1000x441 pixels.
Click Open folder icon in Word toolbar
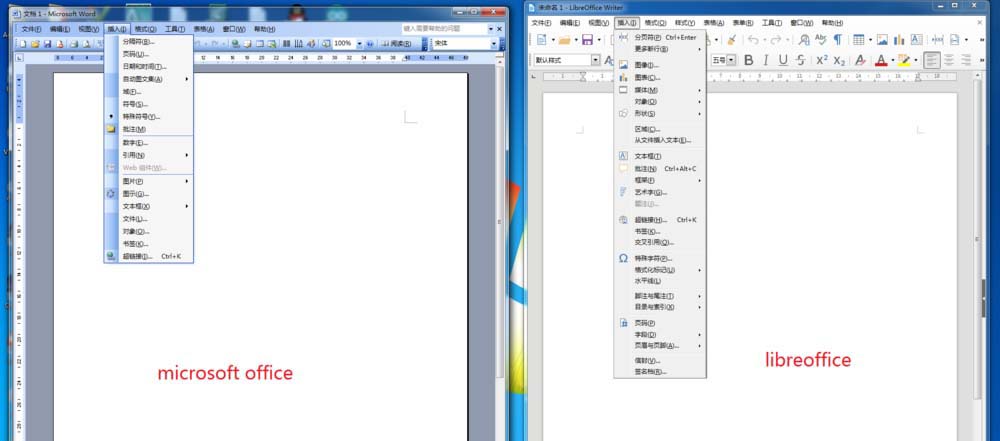tap(35, 43)
